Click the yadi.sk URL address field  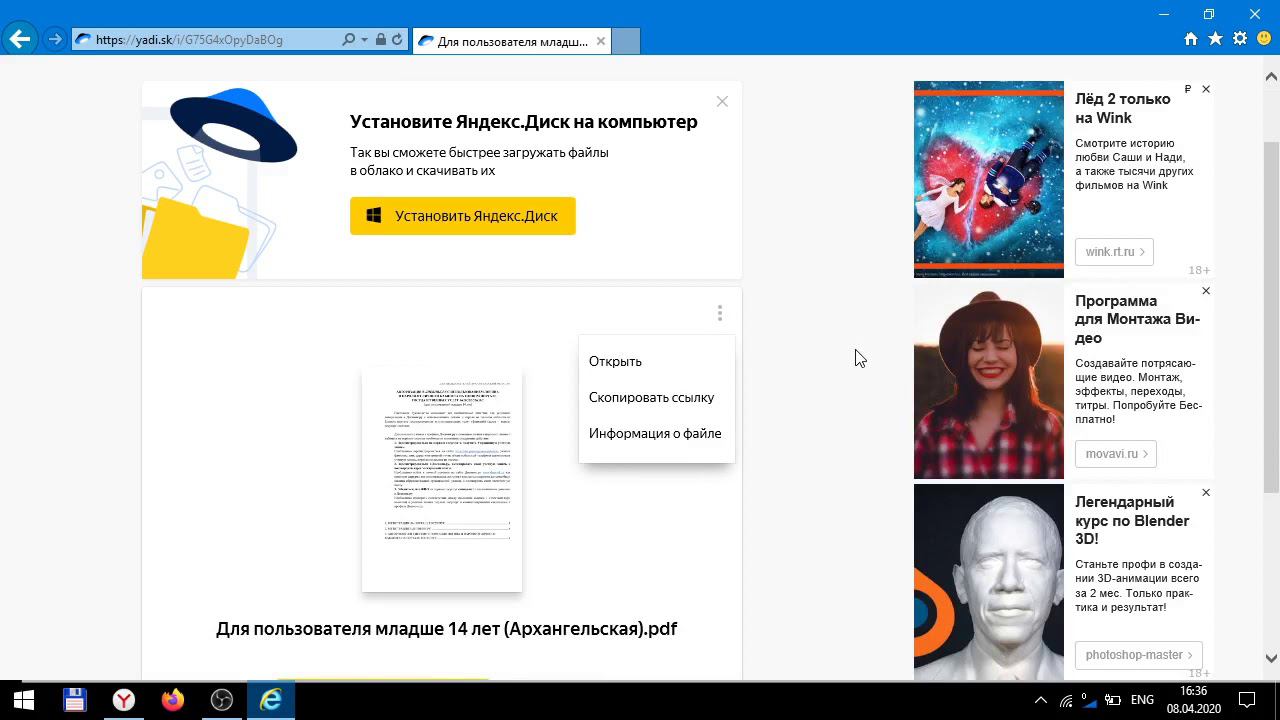coord(205,40)
